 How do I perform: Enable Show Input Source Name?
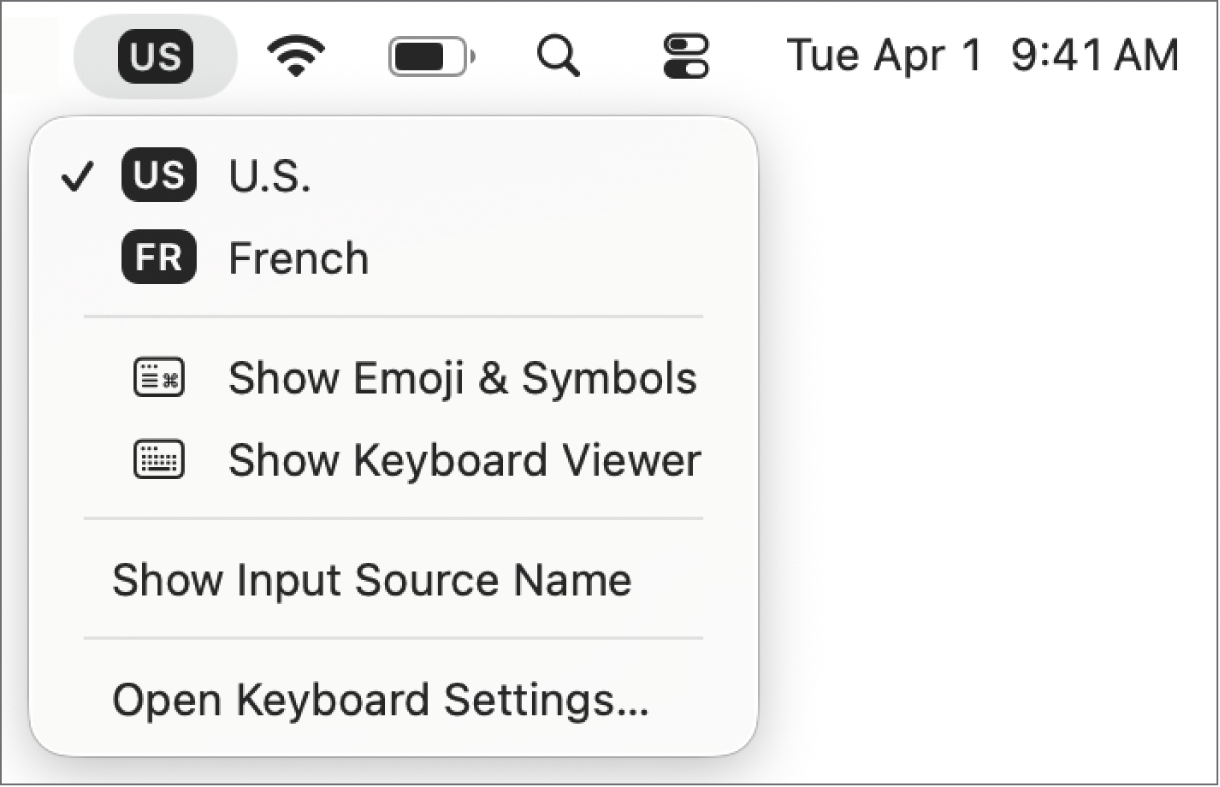(x=373, y=579)
